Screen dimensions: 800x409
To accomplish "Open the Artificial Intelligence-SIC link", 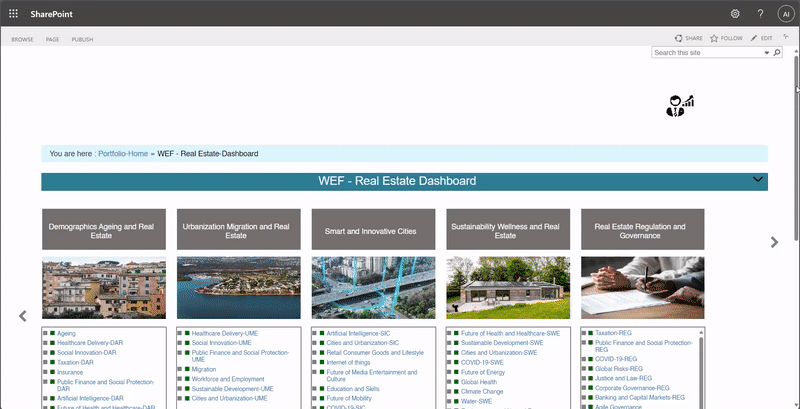I will (x=358, y=334).
